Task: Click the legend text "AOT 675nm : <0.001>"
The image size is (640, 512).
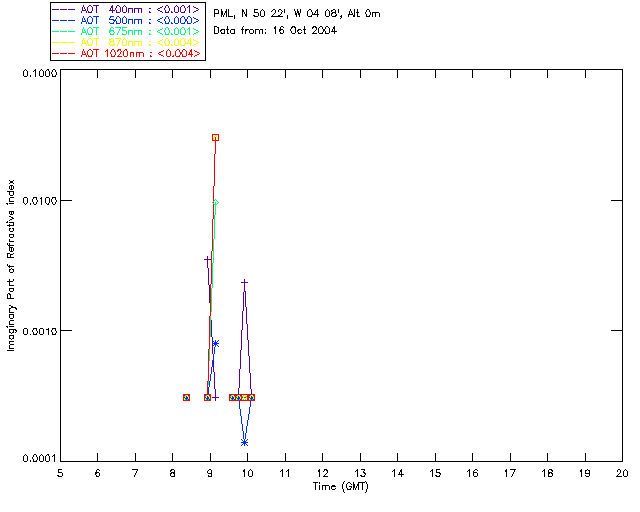Action: point(140,31)
